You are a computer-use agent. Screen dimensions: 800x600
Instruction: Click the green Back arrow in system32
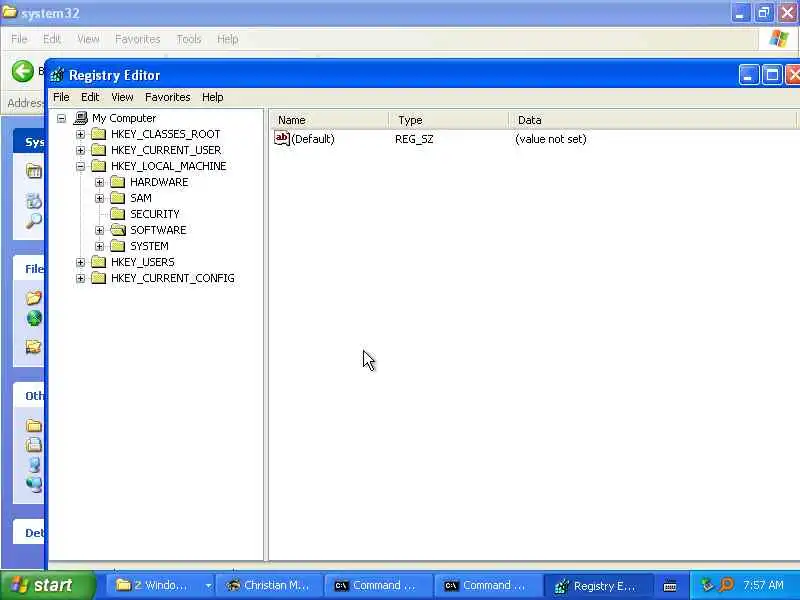point(22,71)
